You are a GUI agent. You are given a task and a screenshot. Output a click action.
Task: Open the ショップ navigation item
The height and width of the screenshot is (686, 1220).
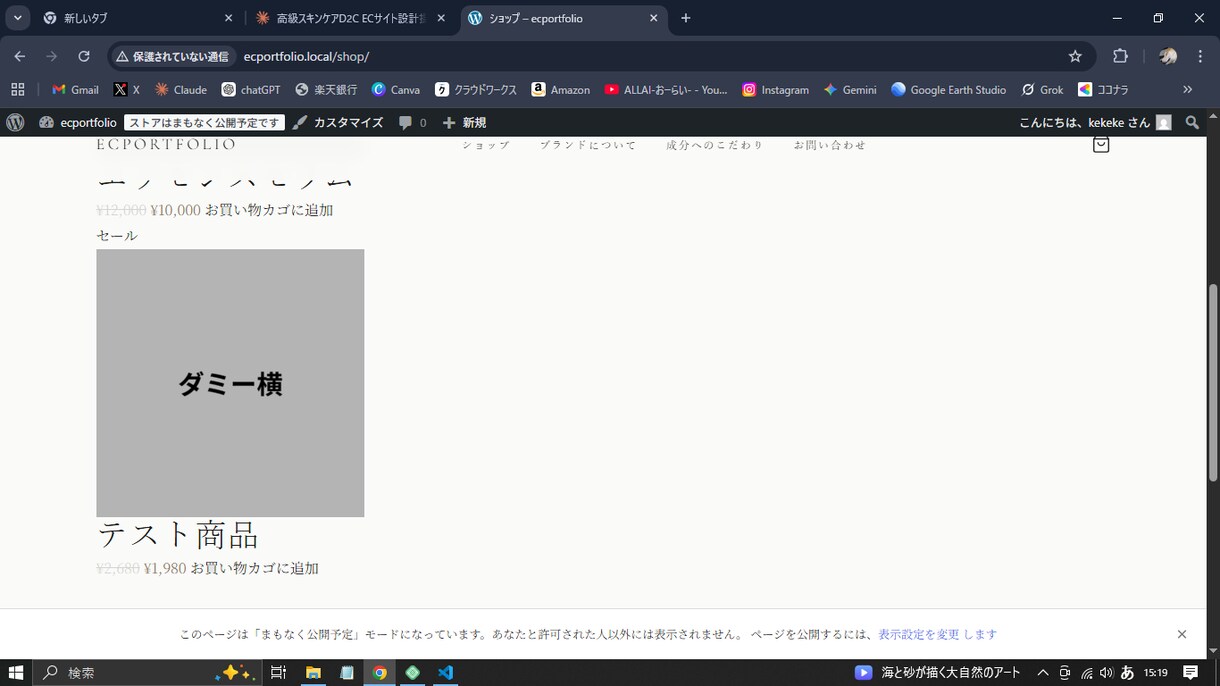coord(486,145)
